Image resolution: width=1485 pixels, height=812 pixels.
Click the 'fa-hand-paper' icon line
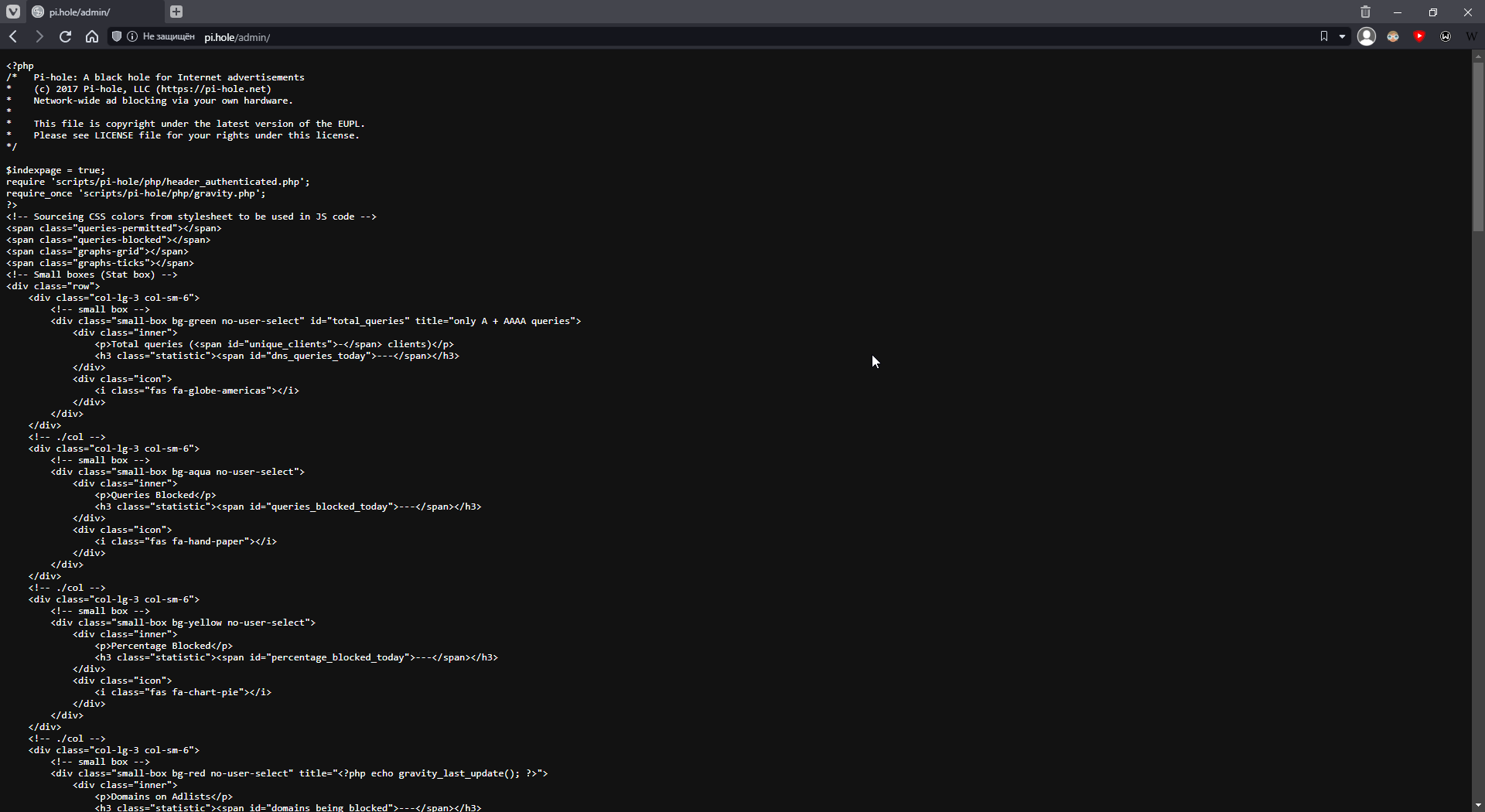pos(186,541)
